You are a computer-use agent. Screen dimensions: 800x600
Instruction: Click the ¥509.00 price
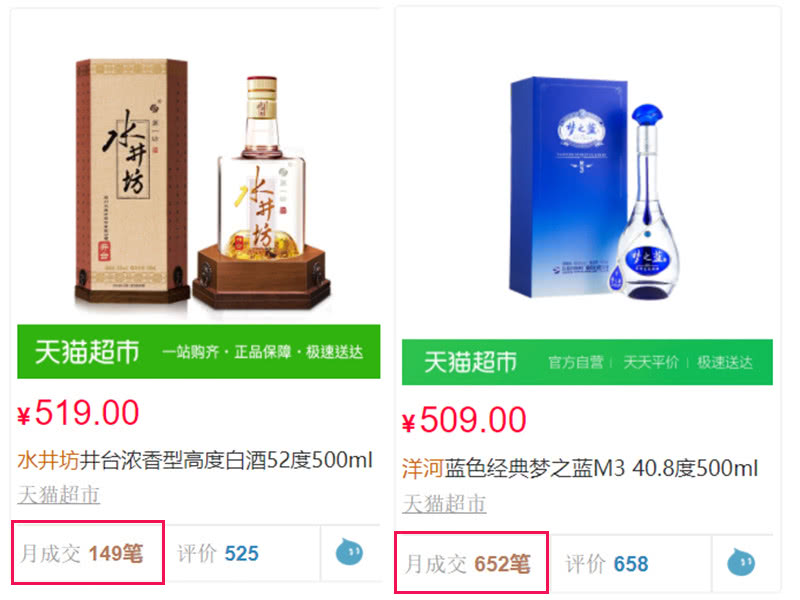[464, 420]
